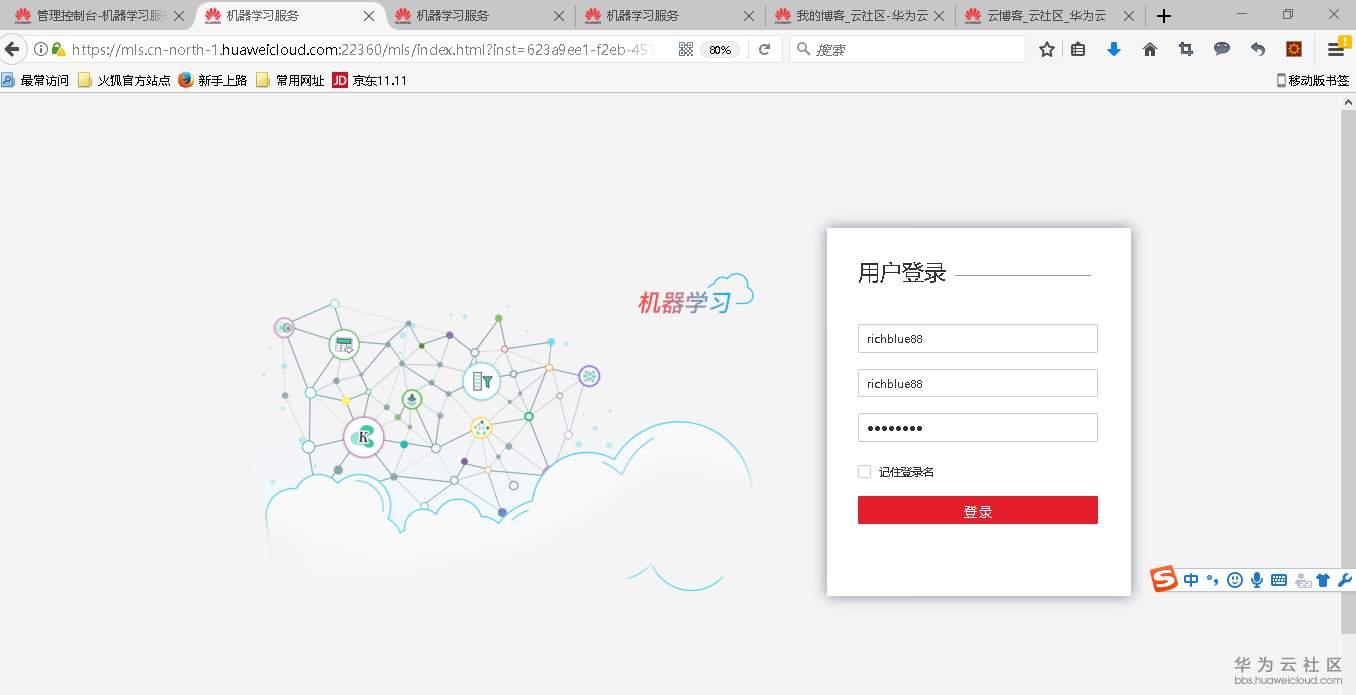Start Sogou voice input with microphone icon

point(1257,579)
